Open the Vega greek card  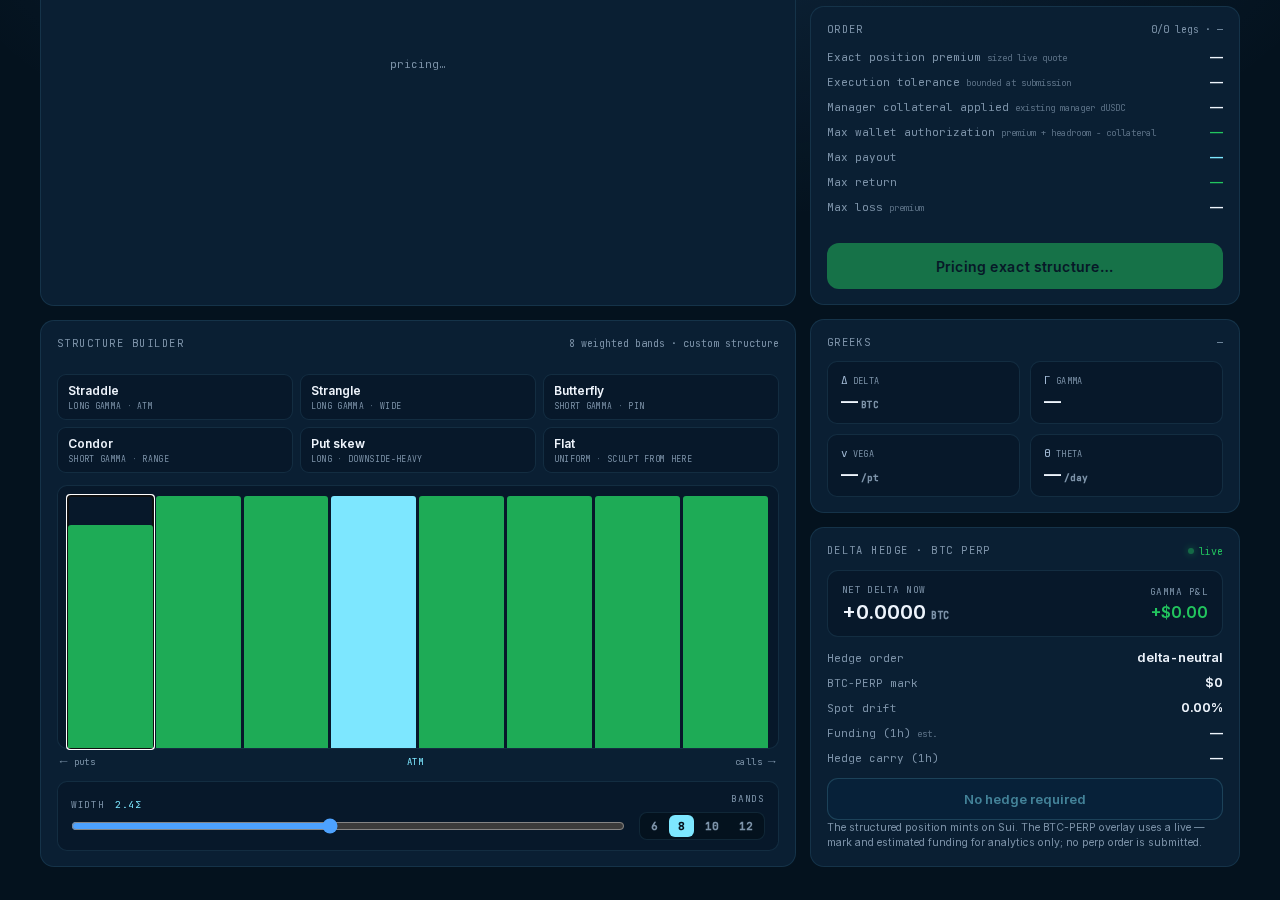pos(923,465)
